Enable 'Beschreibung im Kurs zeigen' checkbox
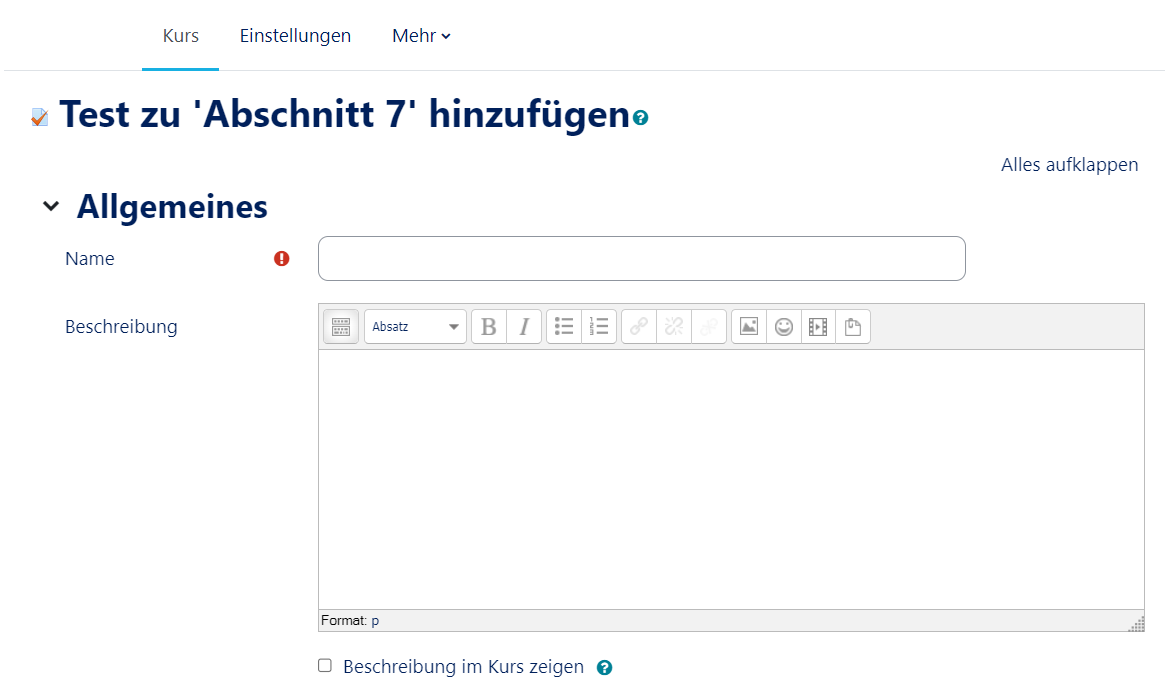This screenshot has height=690, width=1165. [x=325, y=666]
